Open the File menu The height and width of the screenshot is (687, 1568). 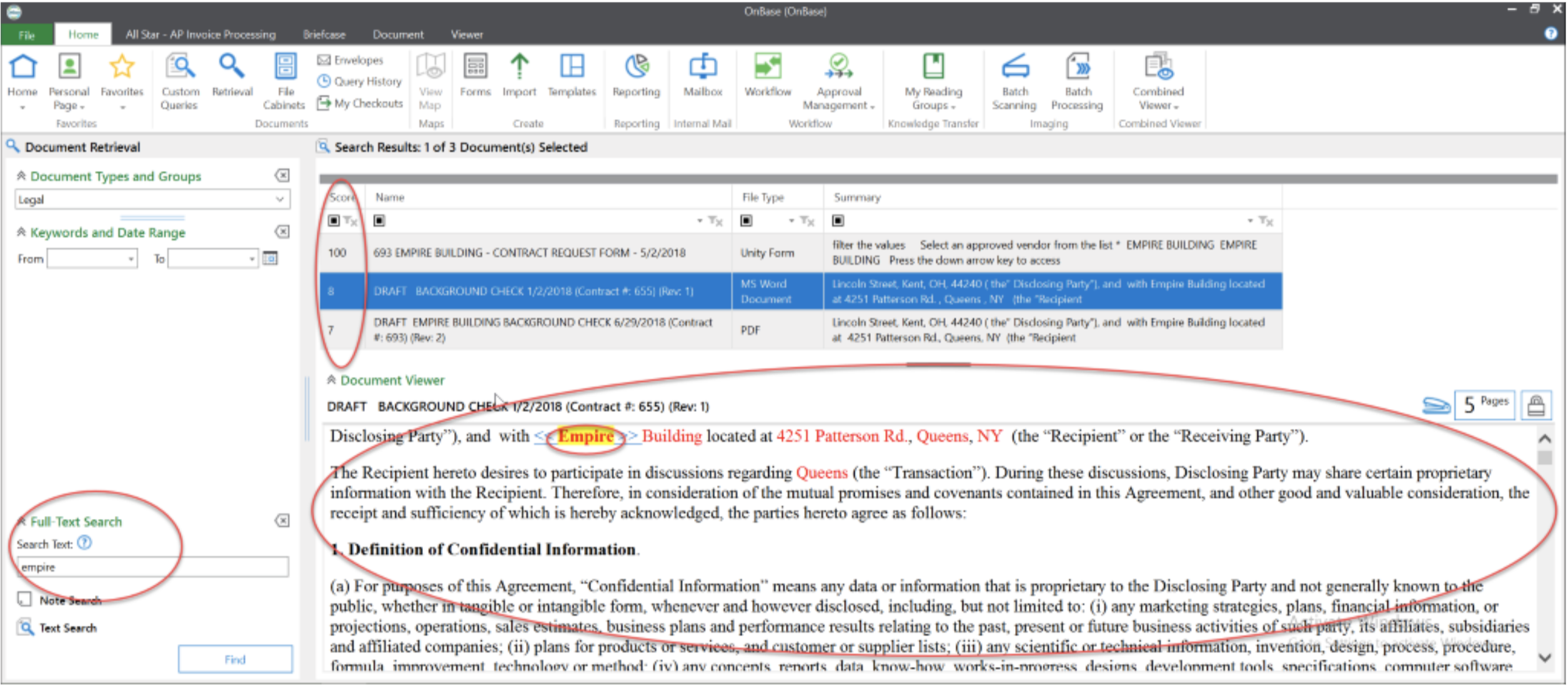pos(26,34)
